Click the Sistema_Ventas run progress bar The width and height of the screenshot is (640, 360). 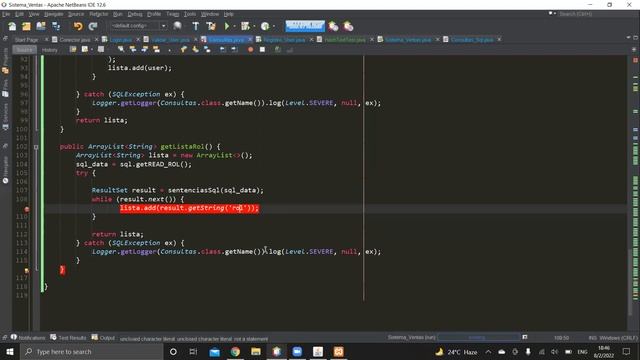(x=479, y=337)
